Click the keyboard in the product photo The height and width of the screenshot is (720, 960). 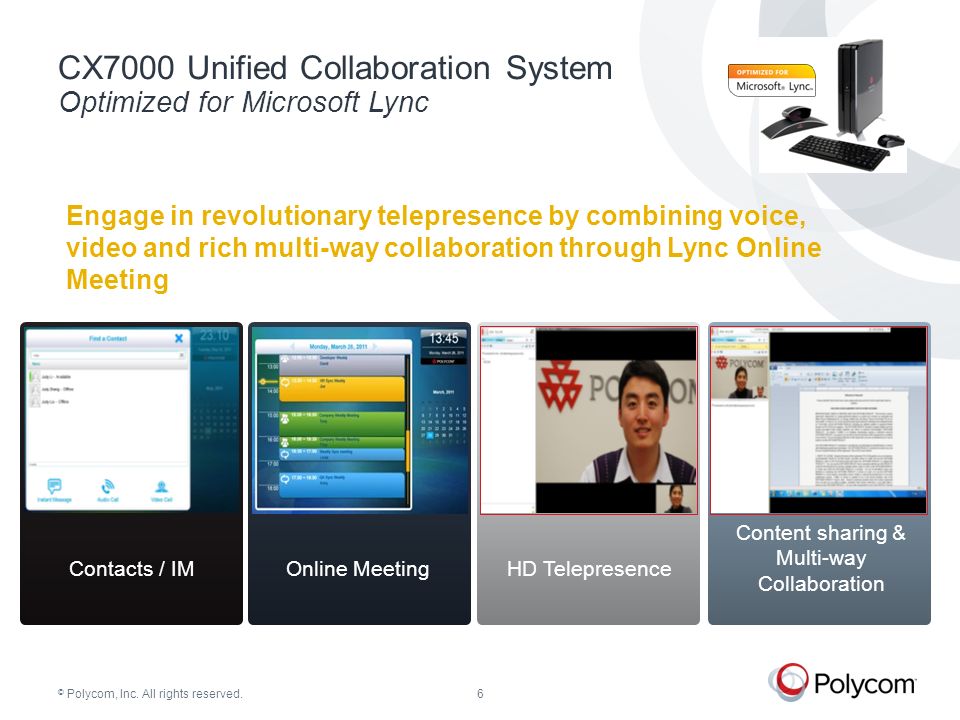click(840, 152)
